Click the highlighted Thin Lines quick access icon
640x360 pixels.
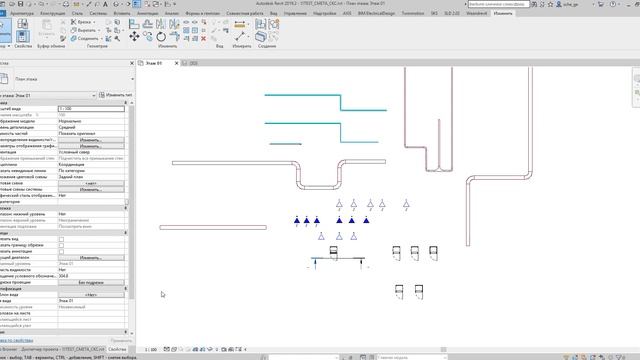[136, 4]
